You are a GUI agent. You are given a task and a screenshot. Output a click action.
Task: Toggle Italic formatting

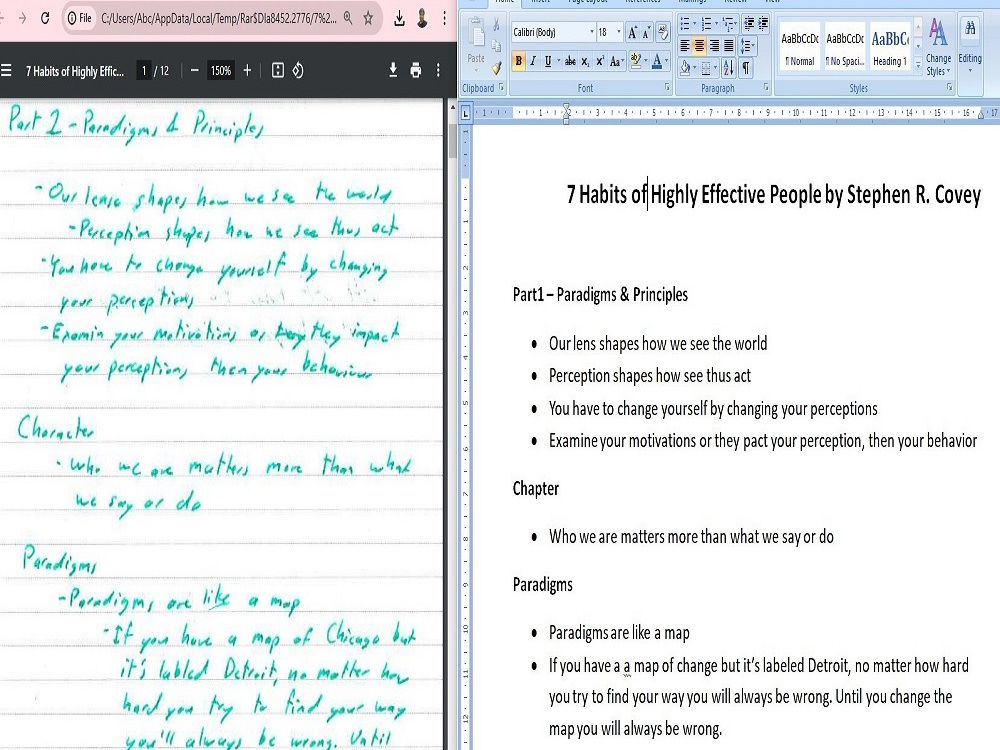[x=533, y=61]
